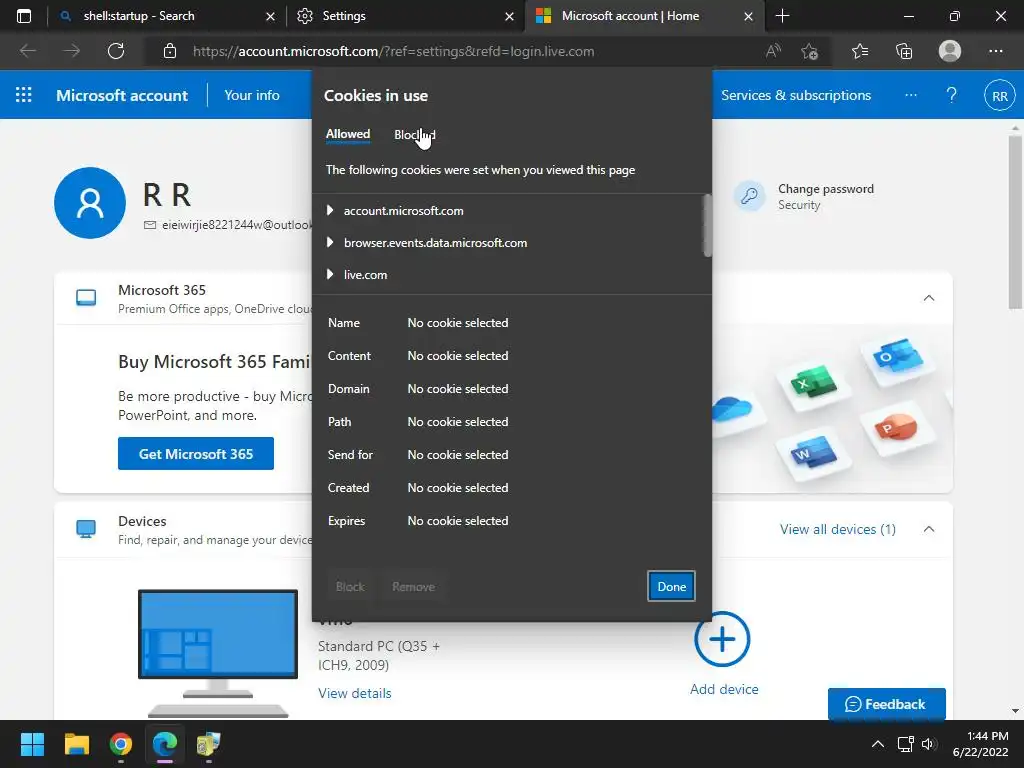Click the Change password key icon
This screenshot has height=768, width=1024.
tap(749, 196)
